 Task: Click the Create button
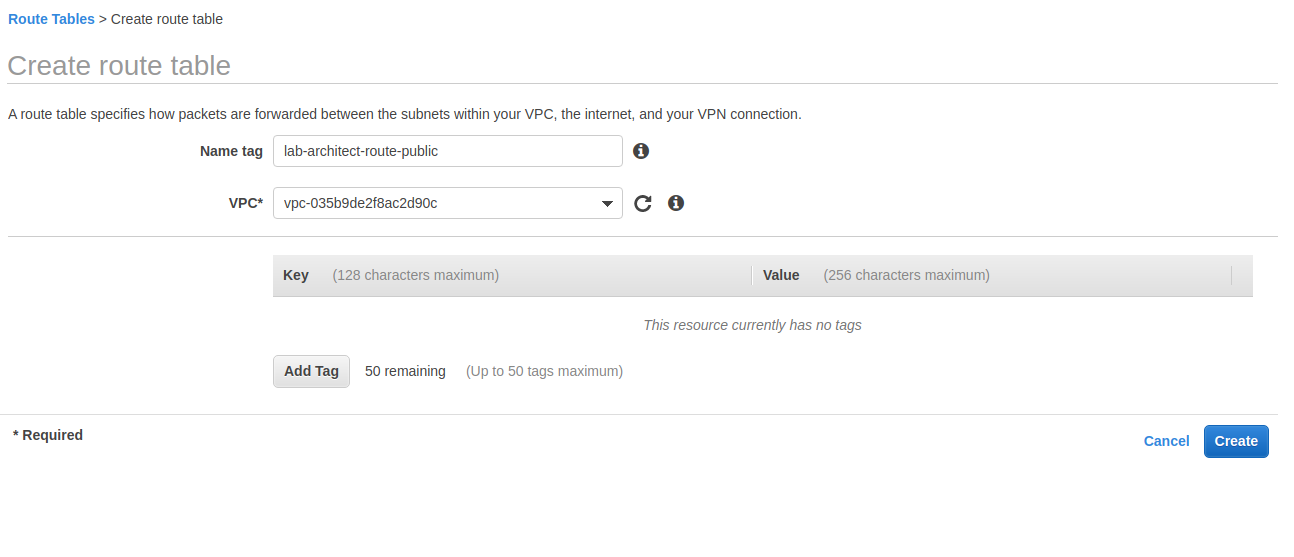(x=1236, y=441)
